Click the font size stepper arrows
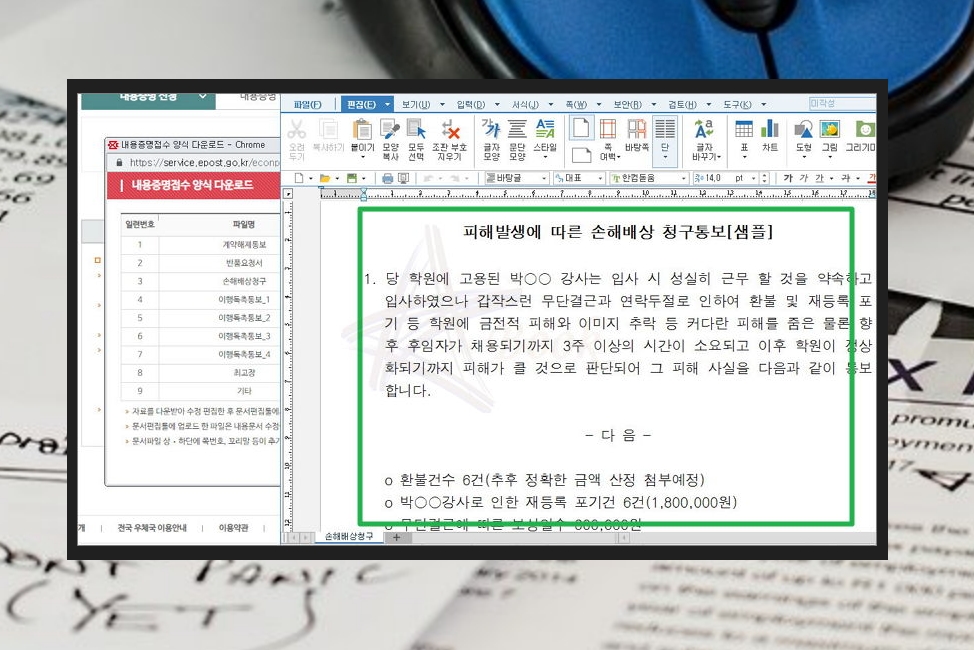 tap(765, 178)
